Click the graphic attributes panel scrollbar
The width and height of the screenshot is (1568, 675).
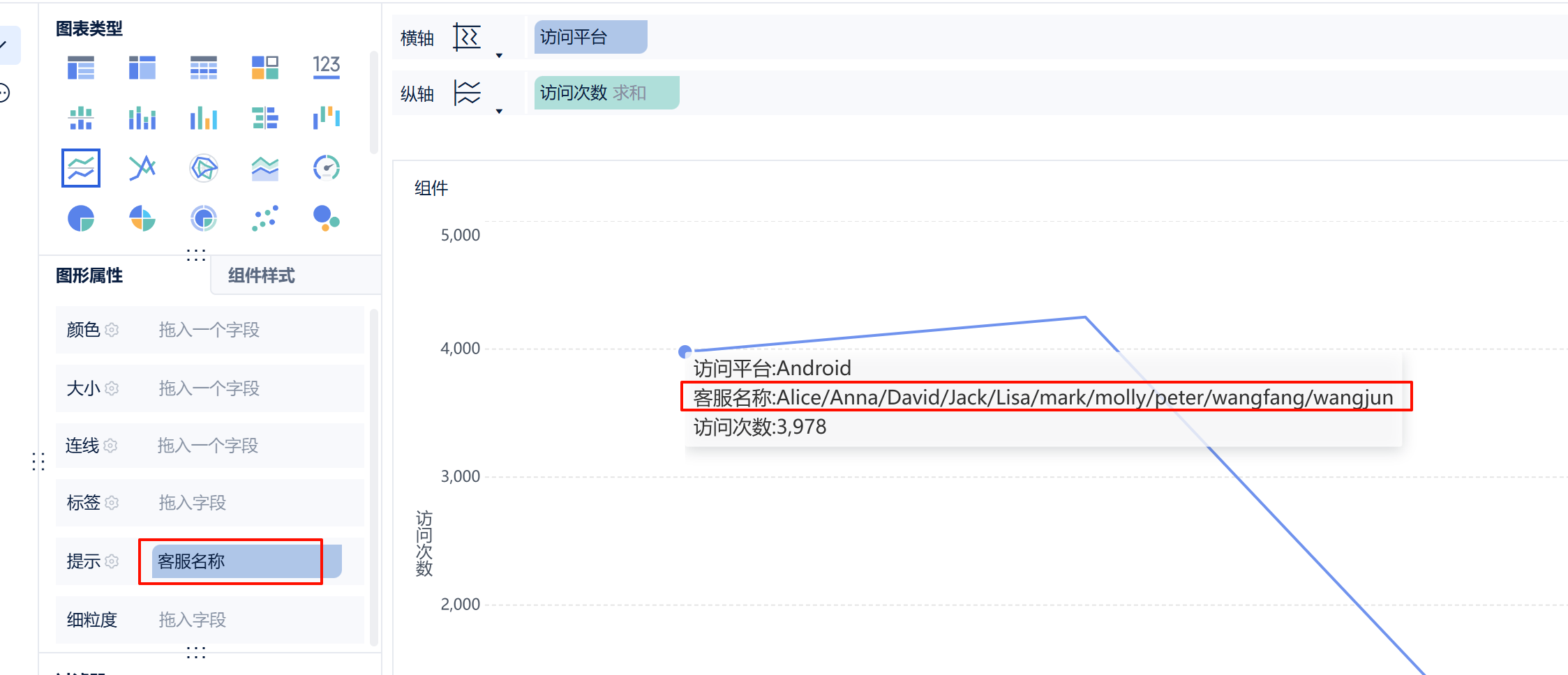374,478
